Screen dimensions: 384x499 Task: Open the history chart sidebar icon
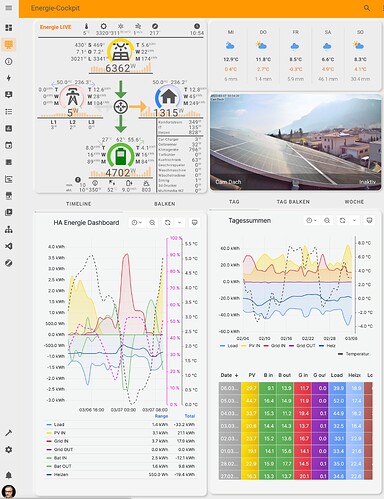tap(9, 179)
